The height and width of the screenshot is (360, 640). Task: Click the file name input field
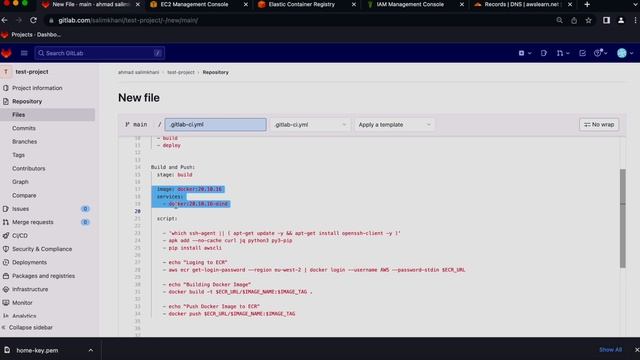[216, 124]
